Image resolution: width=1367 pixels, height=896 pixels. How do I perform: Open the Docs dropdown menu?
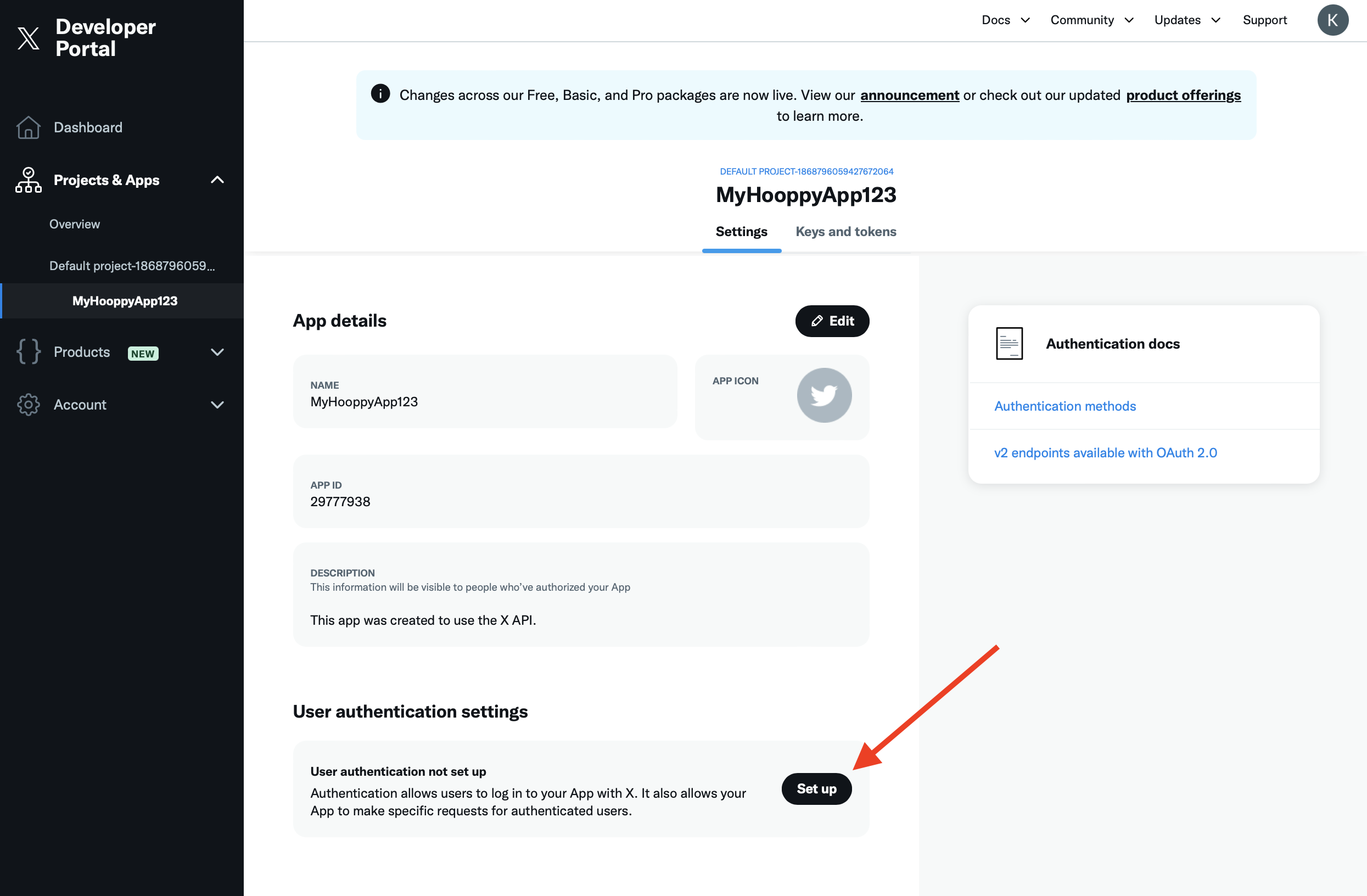point(1005,20)
